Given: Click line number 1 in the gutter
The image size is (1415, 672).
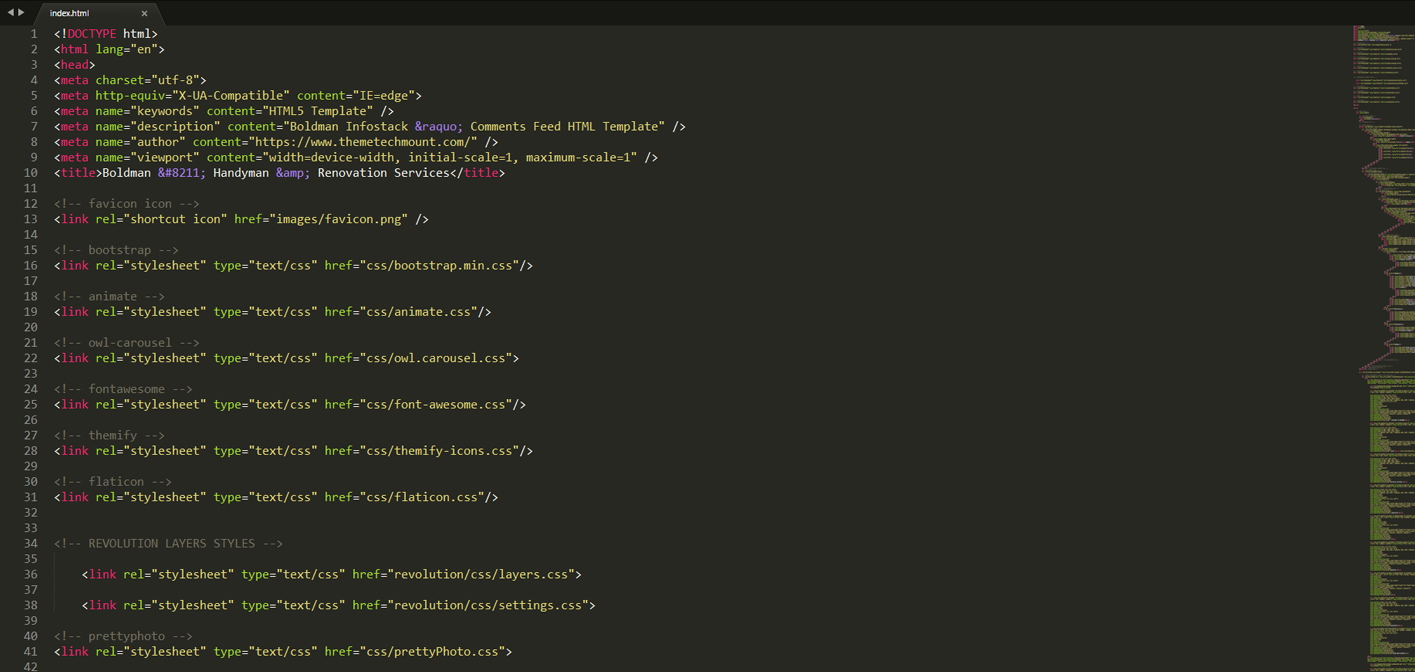Looking at the screenshot, I should pos(33,34).
